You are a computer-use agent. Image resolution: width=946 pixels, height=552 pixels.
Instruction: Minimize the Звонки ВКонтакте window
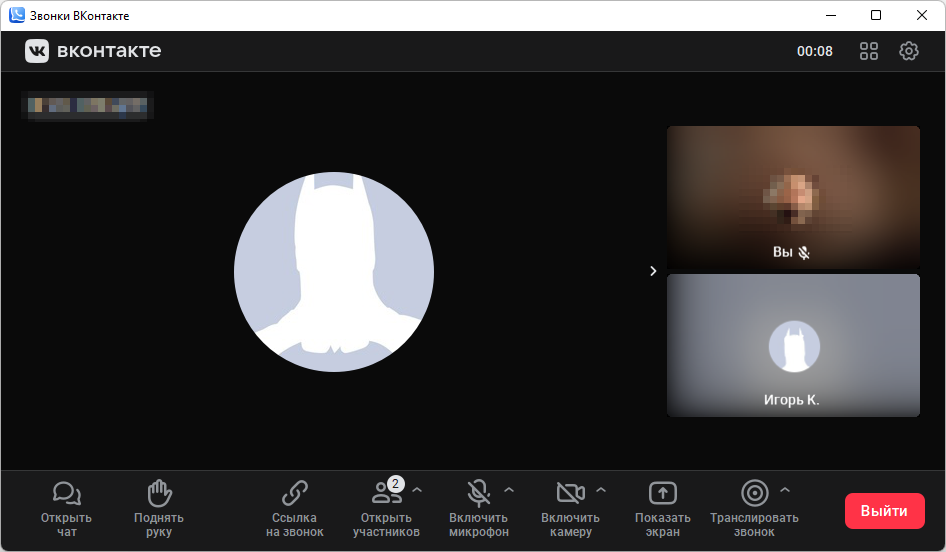coord(831,16)
